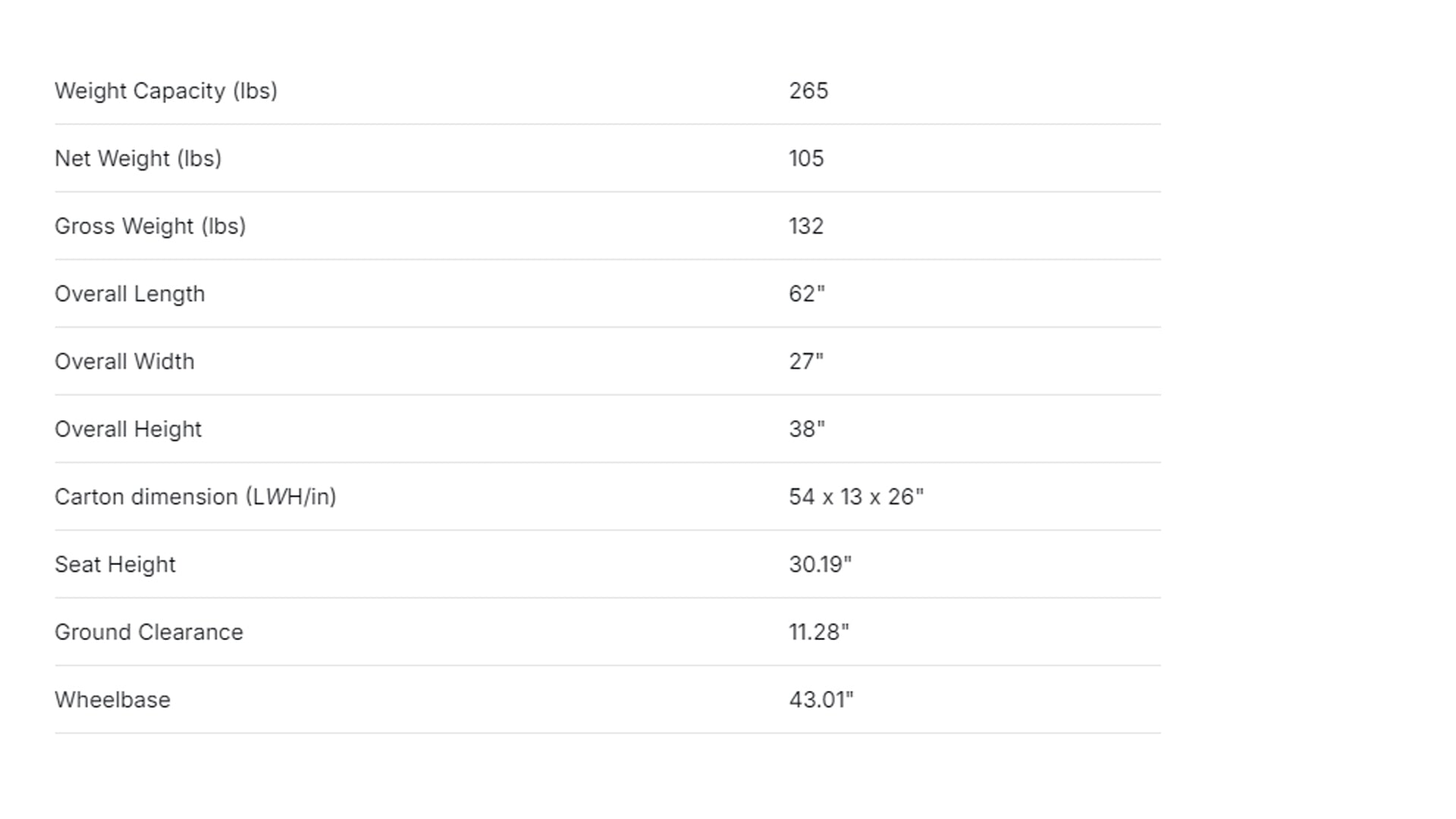The width and height of the screenshot is (1456, 819).
Task: Select the 62" overall length value
Action: pos(806,293)
